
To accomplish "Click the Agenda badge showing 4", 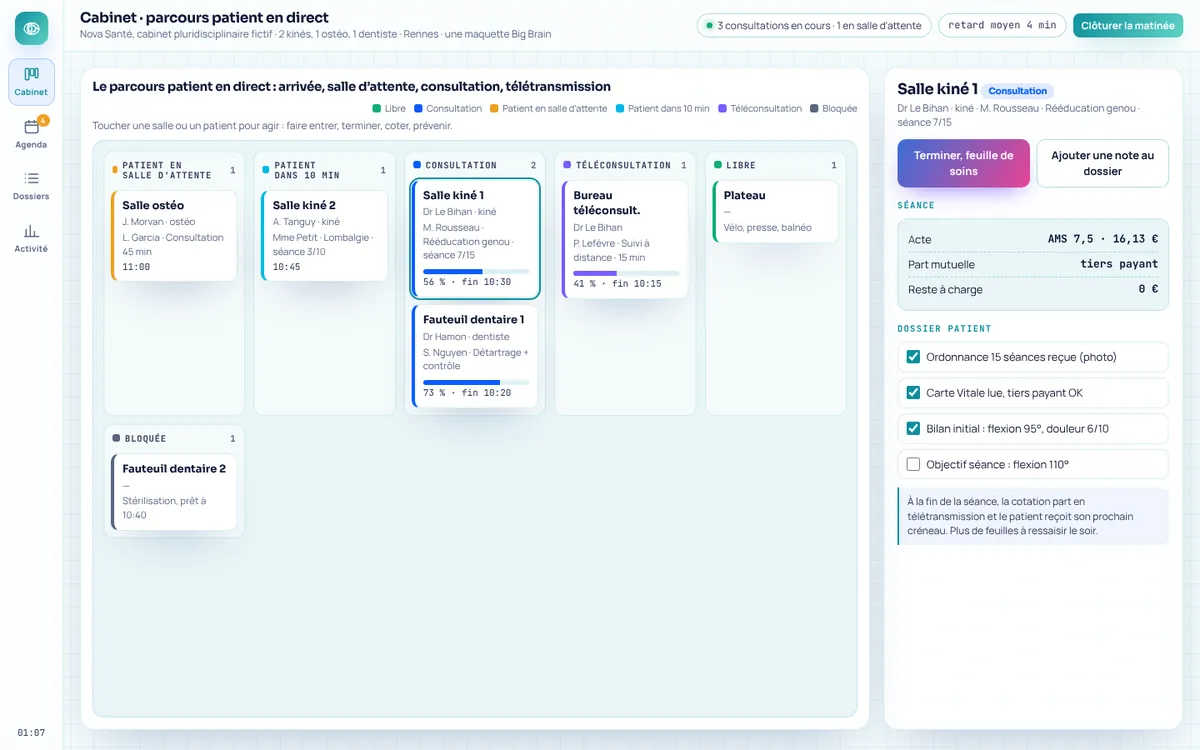I will point(43,120).
